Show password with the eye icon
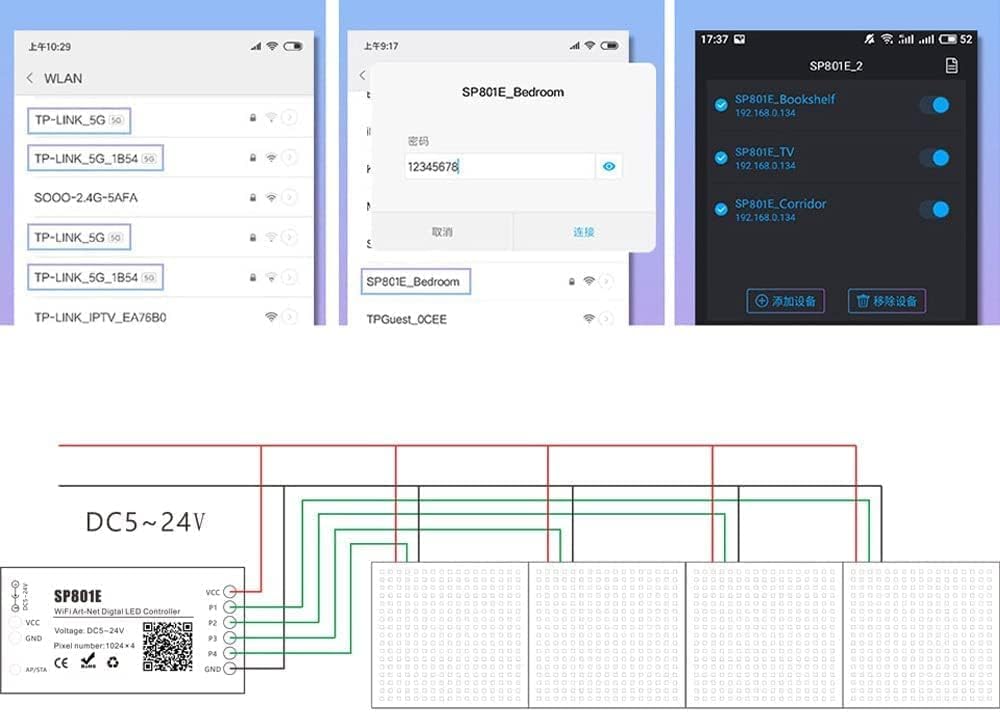The width and height of the screenshot is (1000, 712). tap(608, 167)
